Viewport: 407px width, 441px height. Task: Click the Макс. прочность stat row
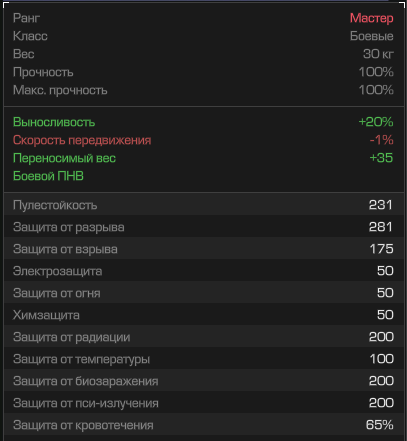coord(203,90)
